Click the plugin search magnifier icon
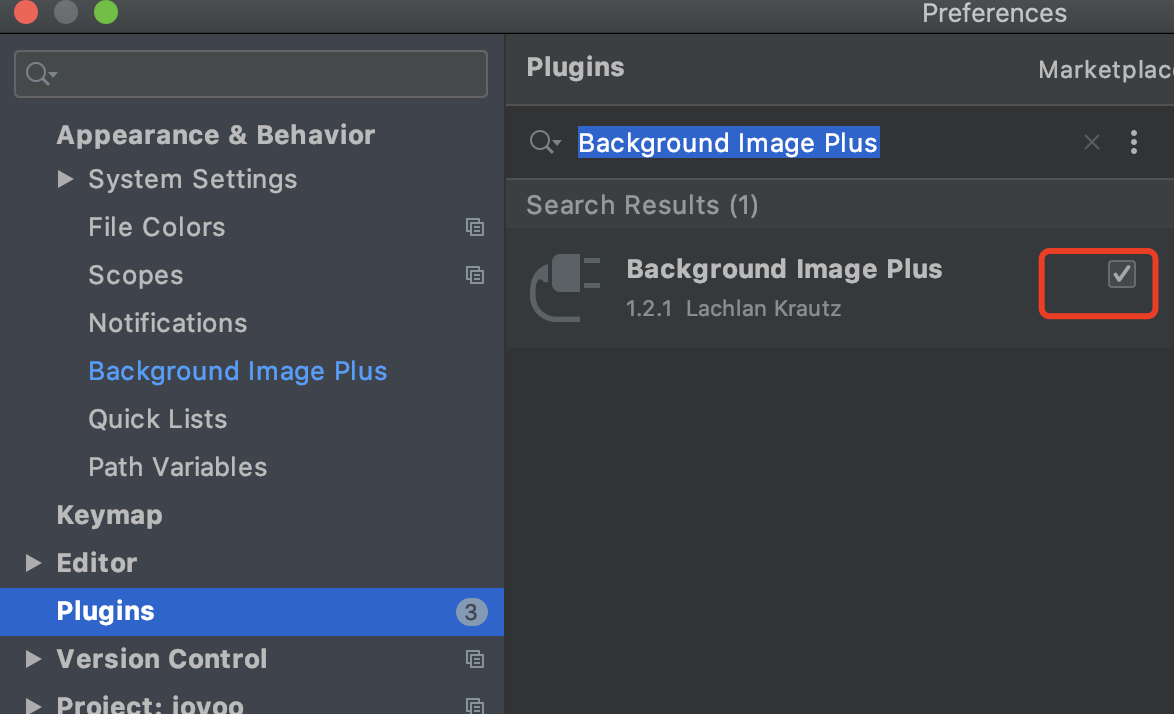This screenshot has width=1174, height=714. 545,141
